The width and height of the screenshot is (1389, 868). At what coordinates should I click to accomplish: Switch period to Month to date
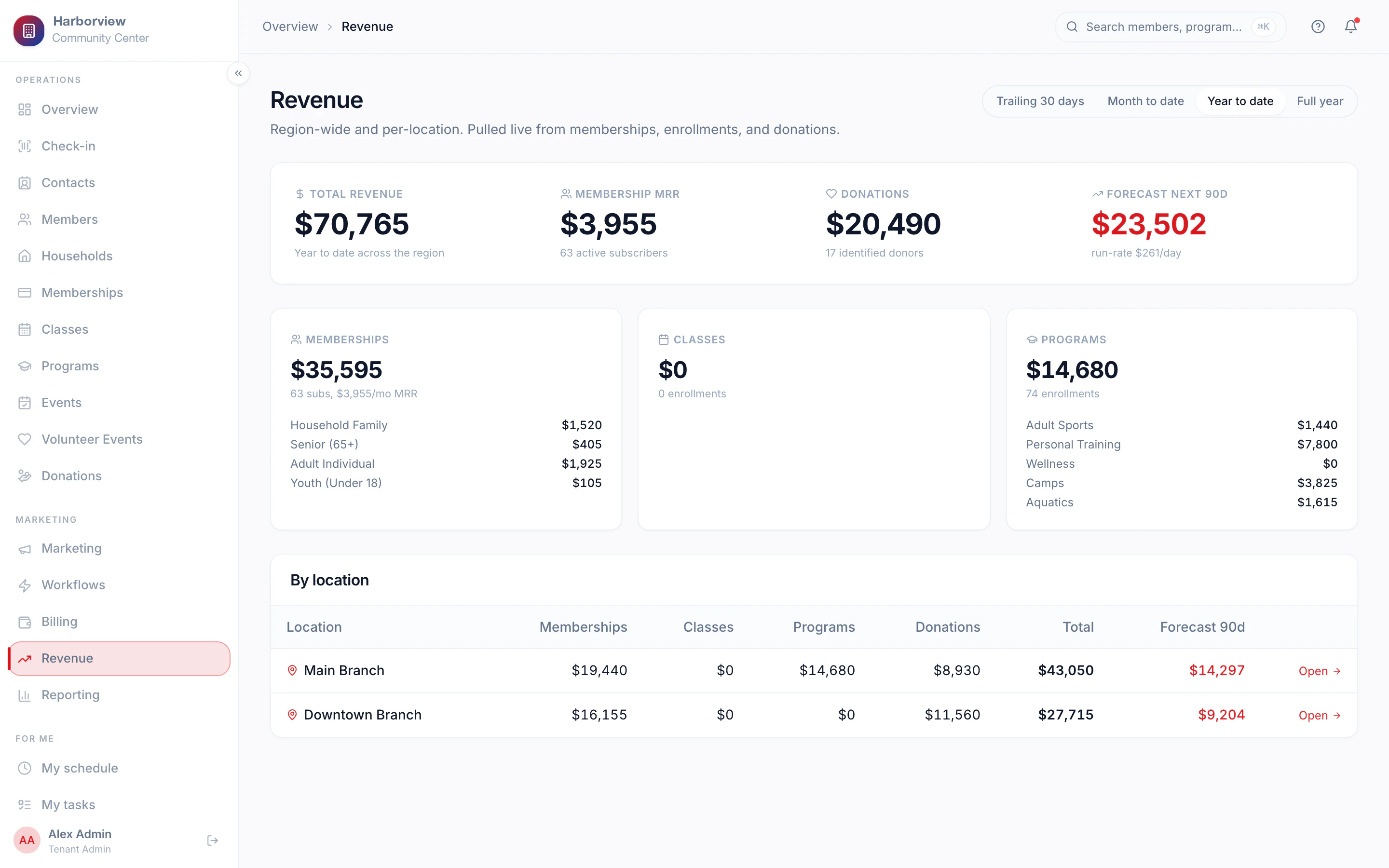[x=1145, y=101]
